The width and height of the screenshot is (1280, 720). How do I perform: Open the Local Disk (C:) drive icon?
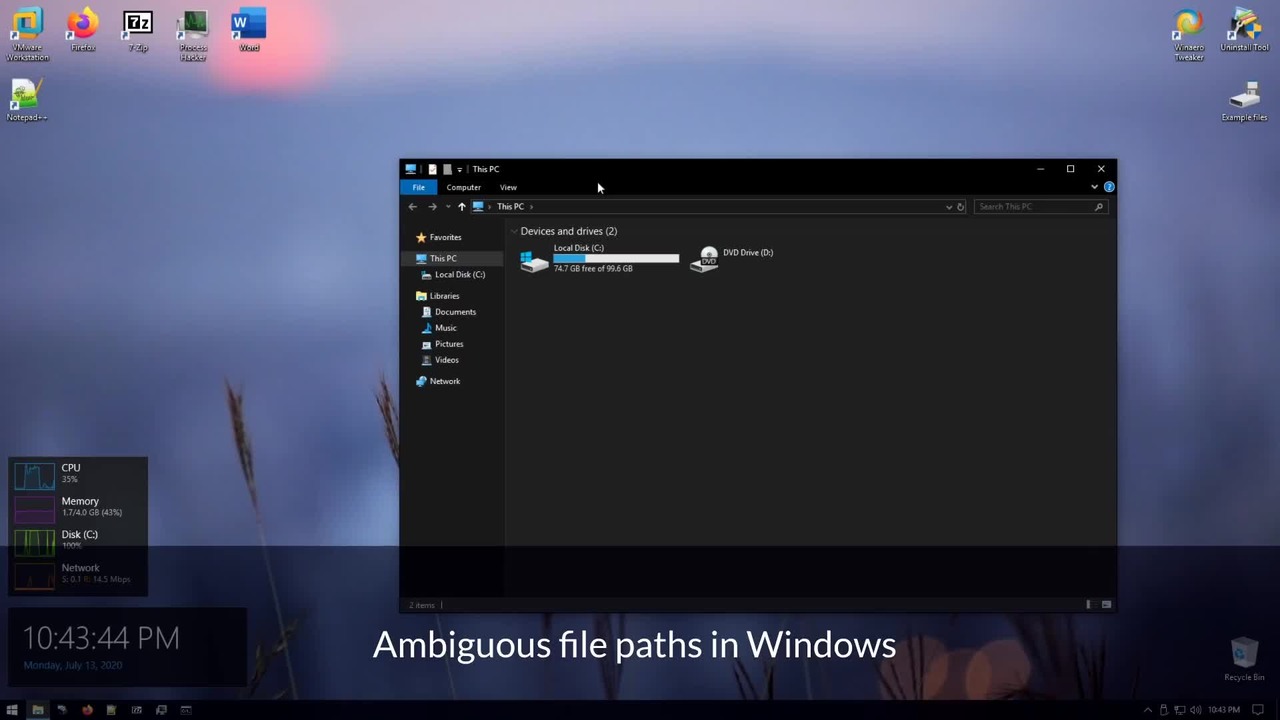535,261
